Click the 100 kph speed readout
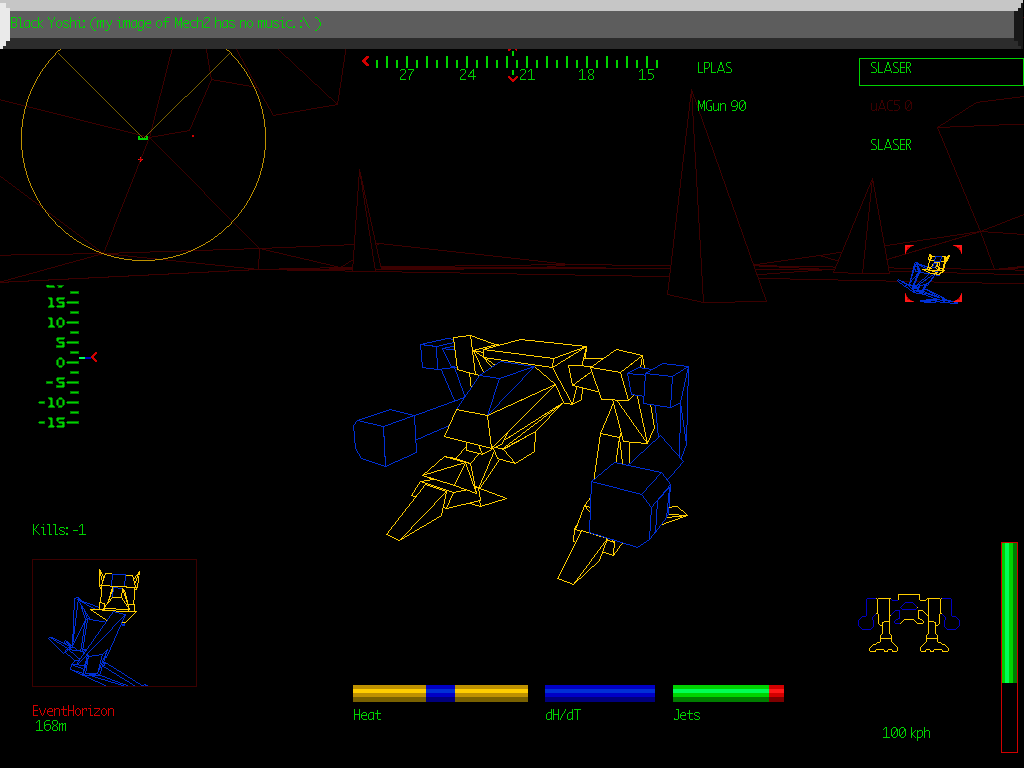Image resolution: width=1024 pixels, height=768 pixels. 905,732
